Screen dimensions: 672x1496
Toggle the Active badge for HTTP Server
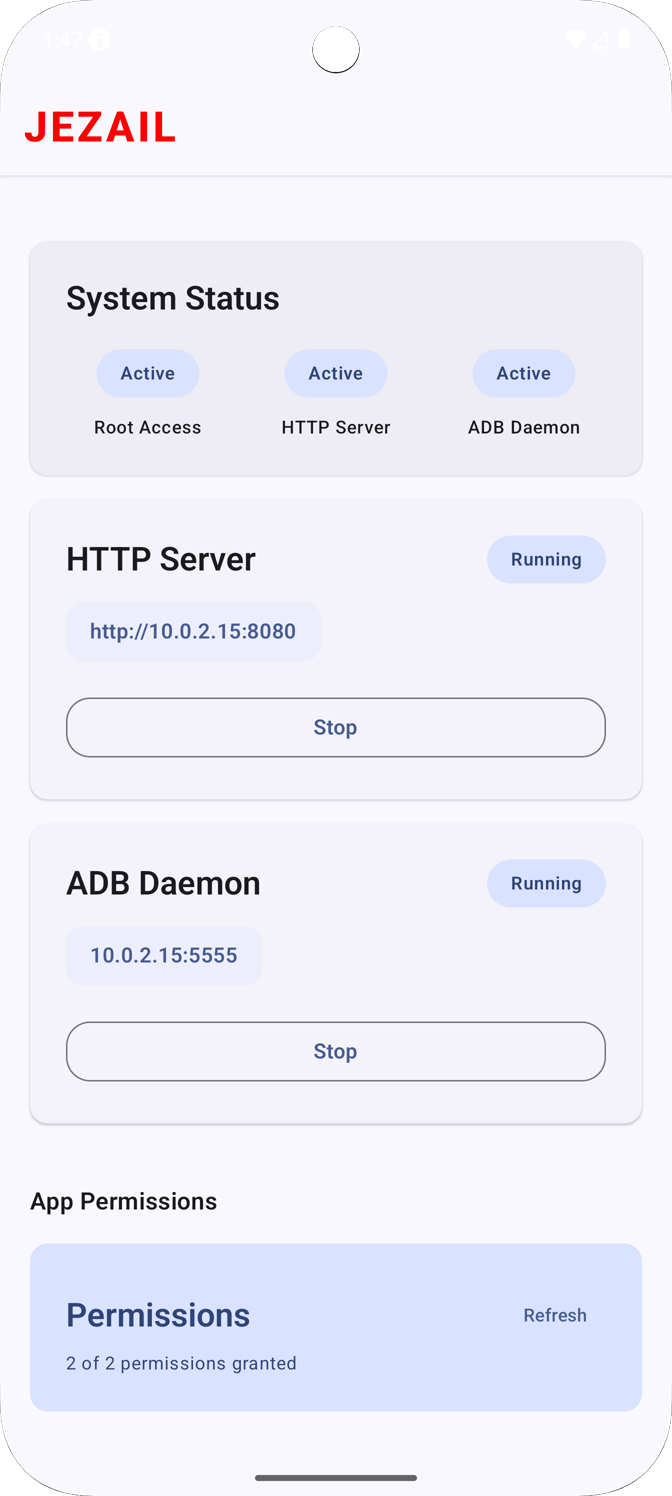335,373
